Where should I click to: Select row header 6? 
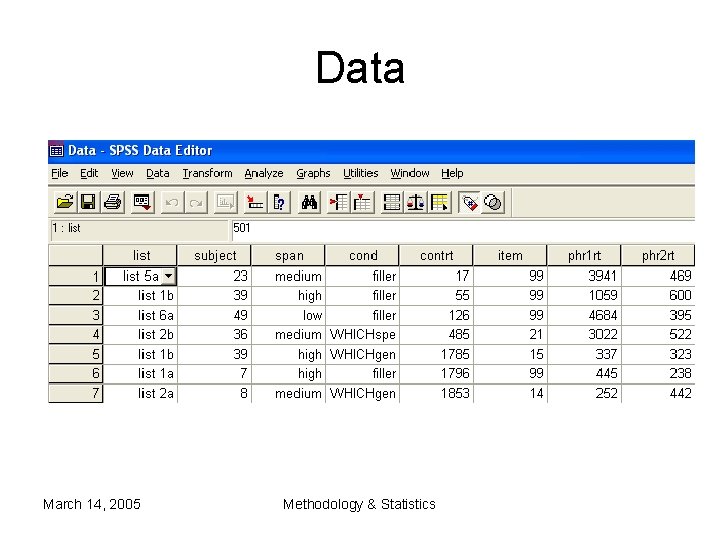[76, 373]
